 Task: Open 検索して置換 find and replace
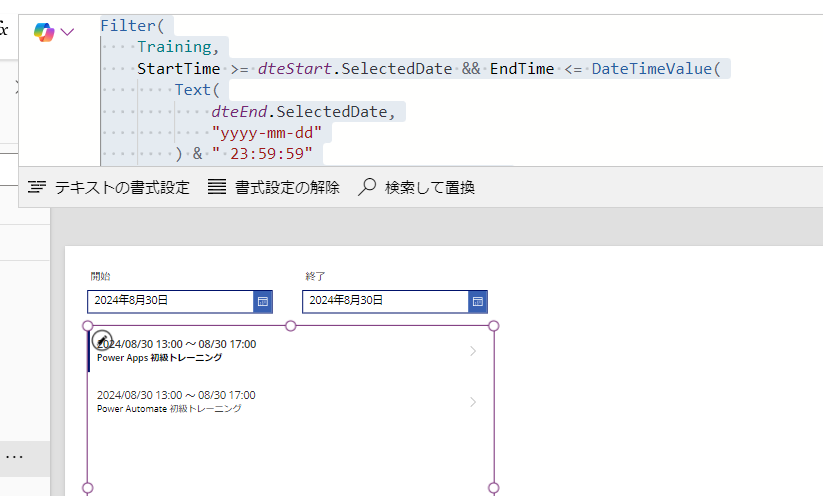[x=416, y=187]
